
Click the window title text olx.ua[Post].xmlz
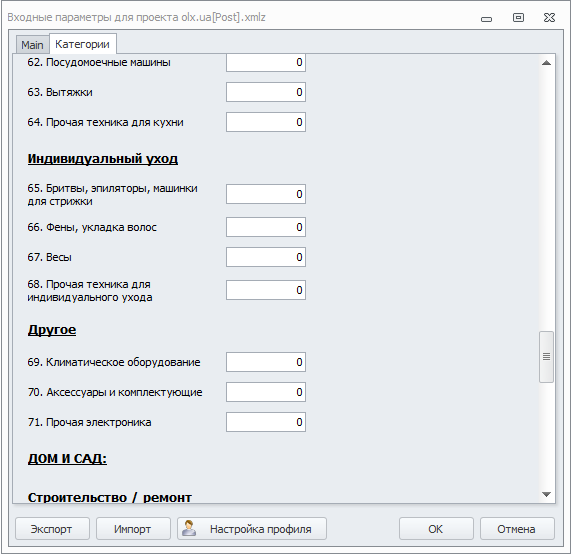click(223, 17)
